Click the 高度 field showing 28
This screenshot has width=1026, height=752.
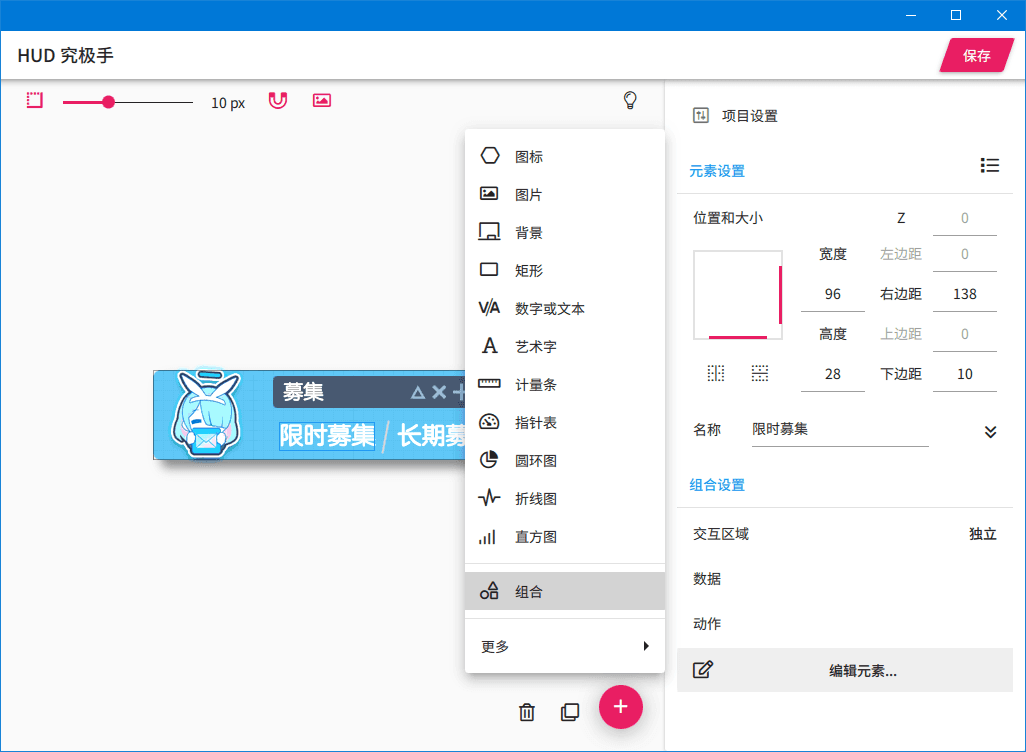coord(832,374)
